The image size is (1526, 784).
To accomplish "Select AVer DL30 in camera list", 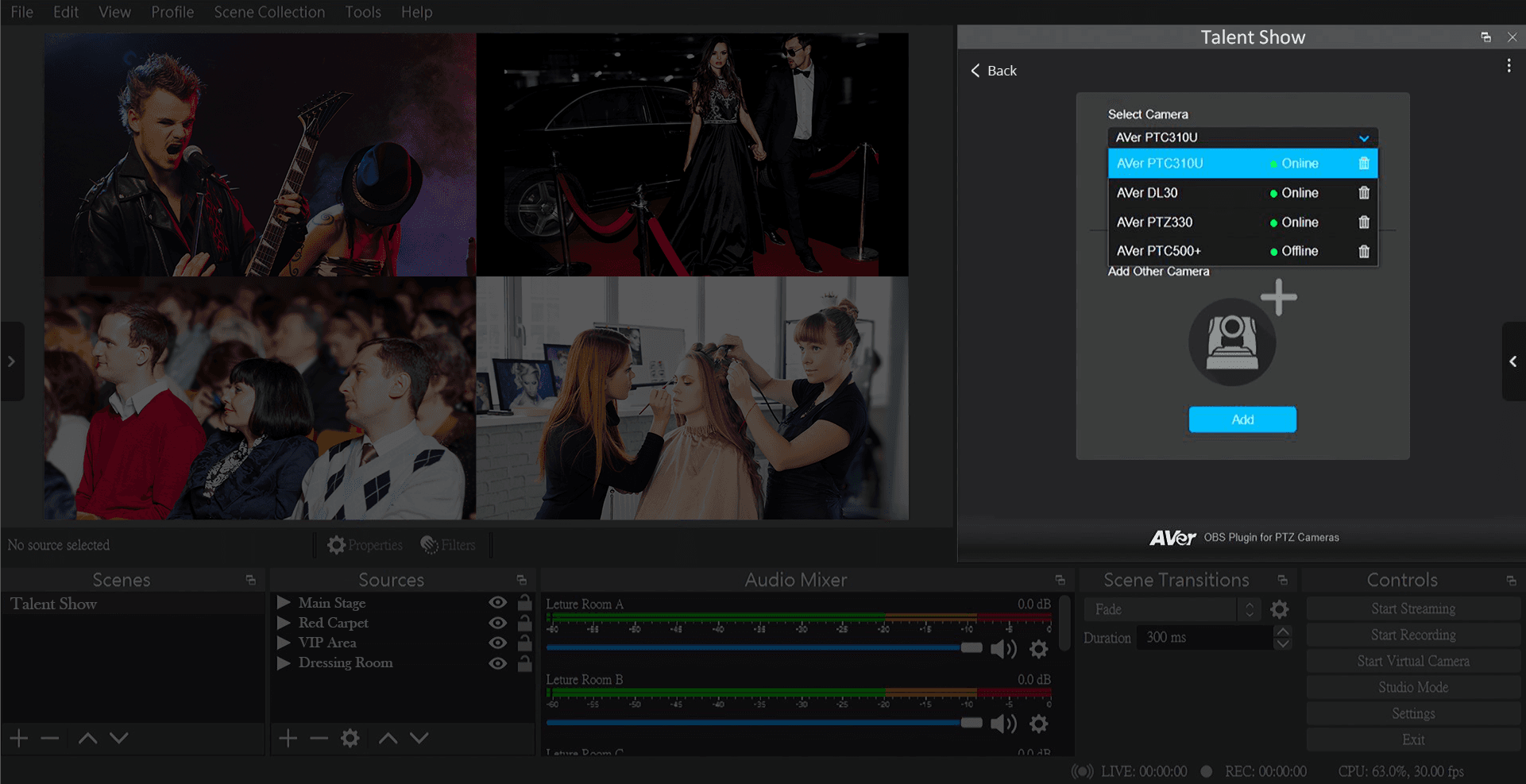I will pos(1242,193).
